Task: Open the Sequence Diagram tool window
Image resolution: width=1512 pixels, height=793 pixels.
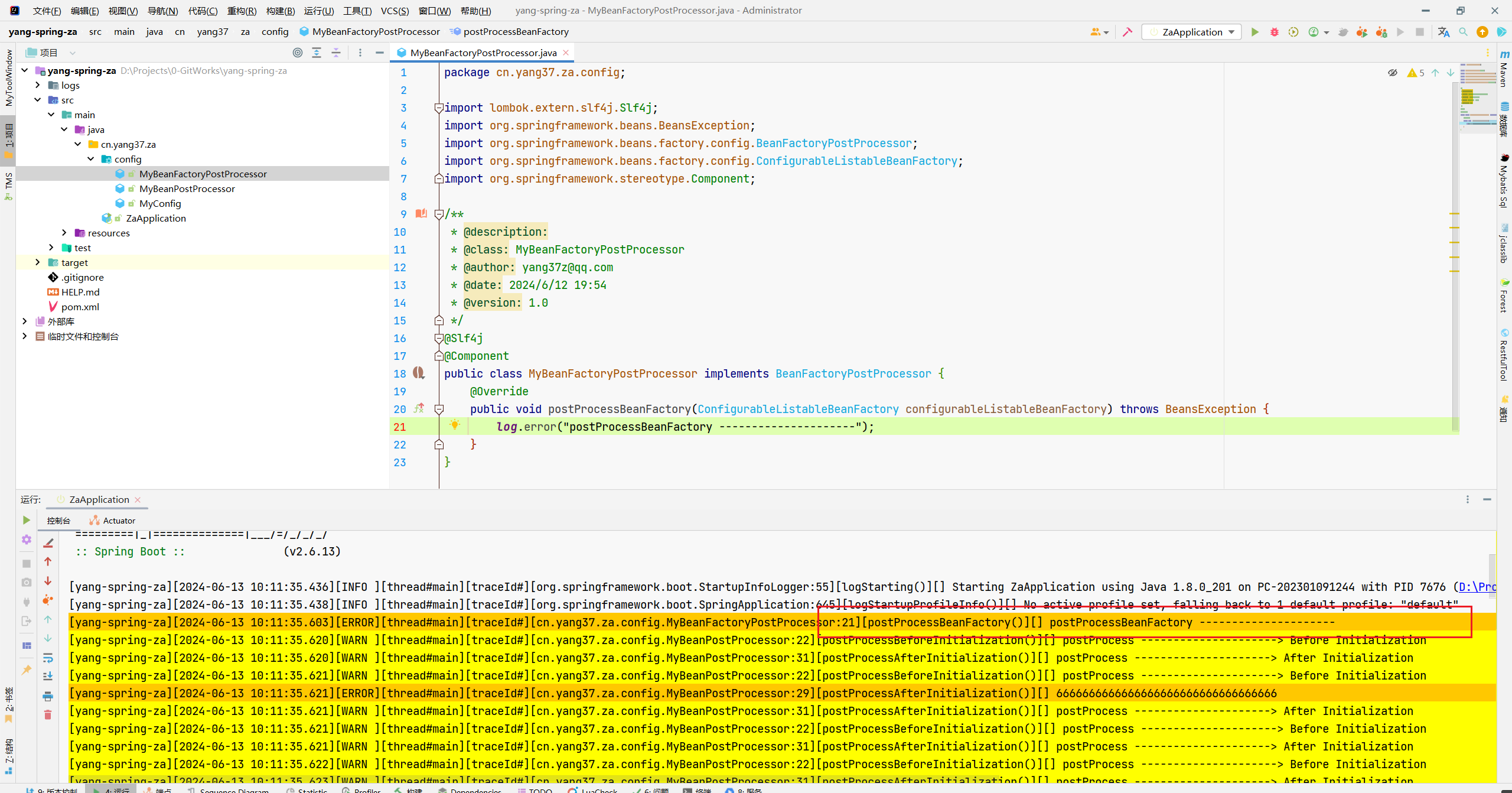Action: point(229,789)
